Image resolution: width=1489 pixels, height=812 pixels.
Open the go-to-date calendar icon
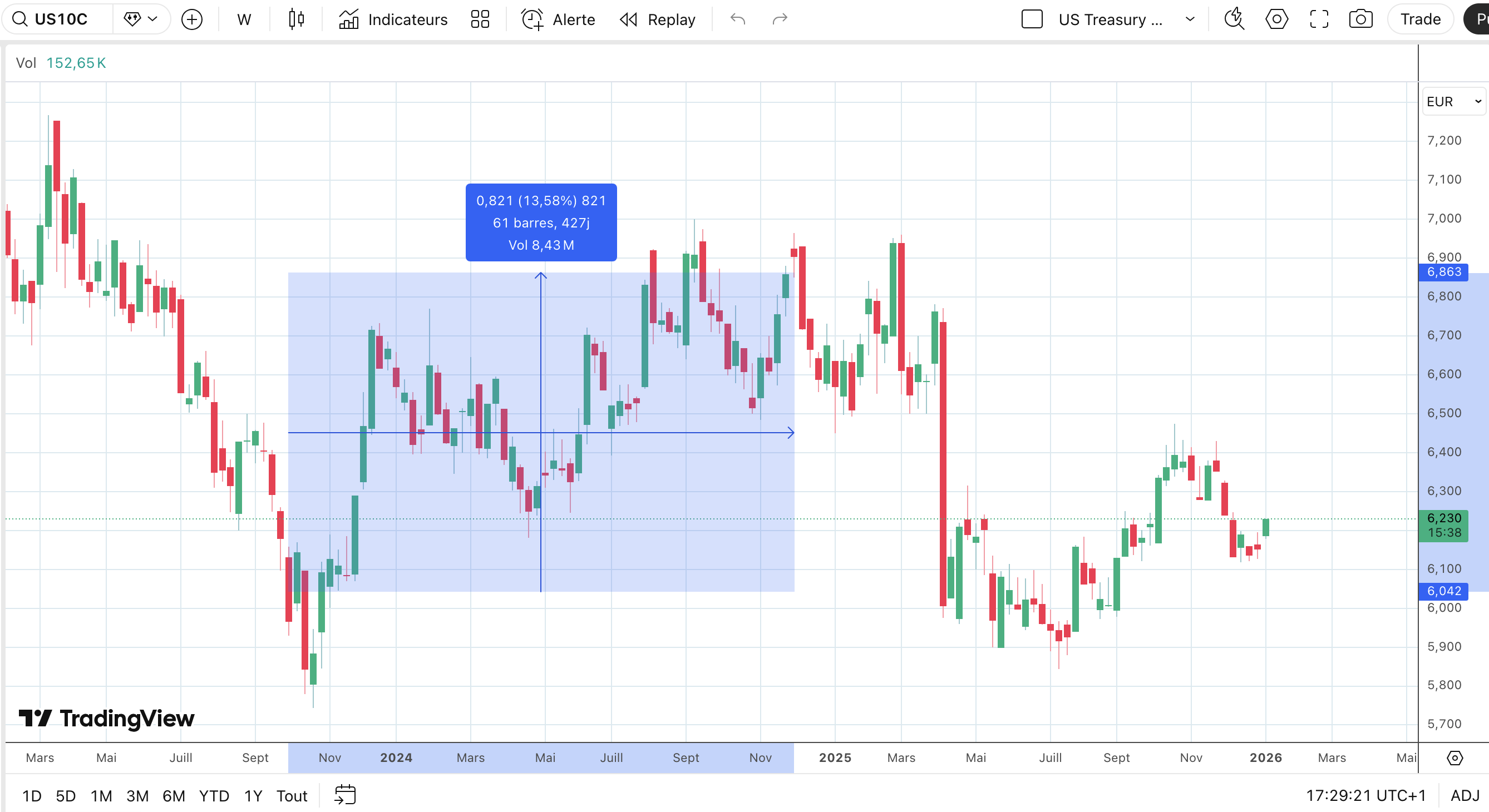pyautogui.click(x=345, y=795)
